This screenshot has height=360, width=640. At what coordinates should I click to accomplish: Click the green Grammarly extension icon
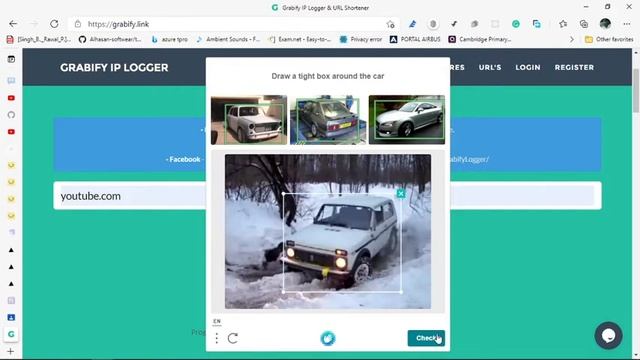pos(516,24)
